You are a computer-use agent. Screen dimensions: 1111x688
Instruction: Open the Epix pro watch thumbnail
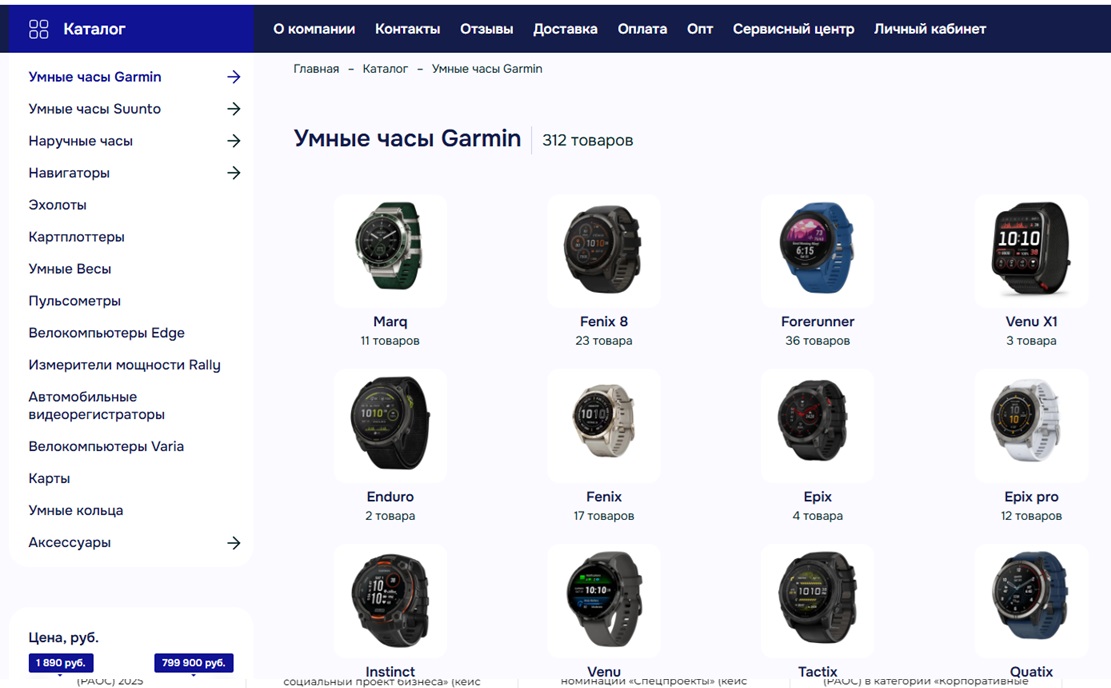[x=1031, y=426]
